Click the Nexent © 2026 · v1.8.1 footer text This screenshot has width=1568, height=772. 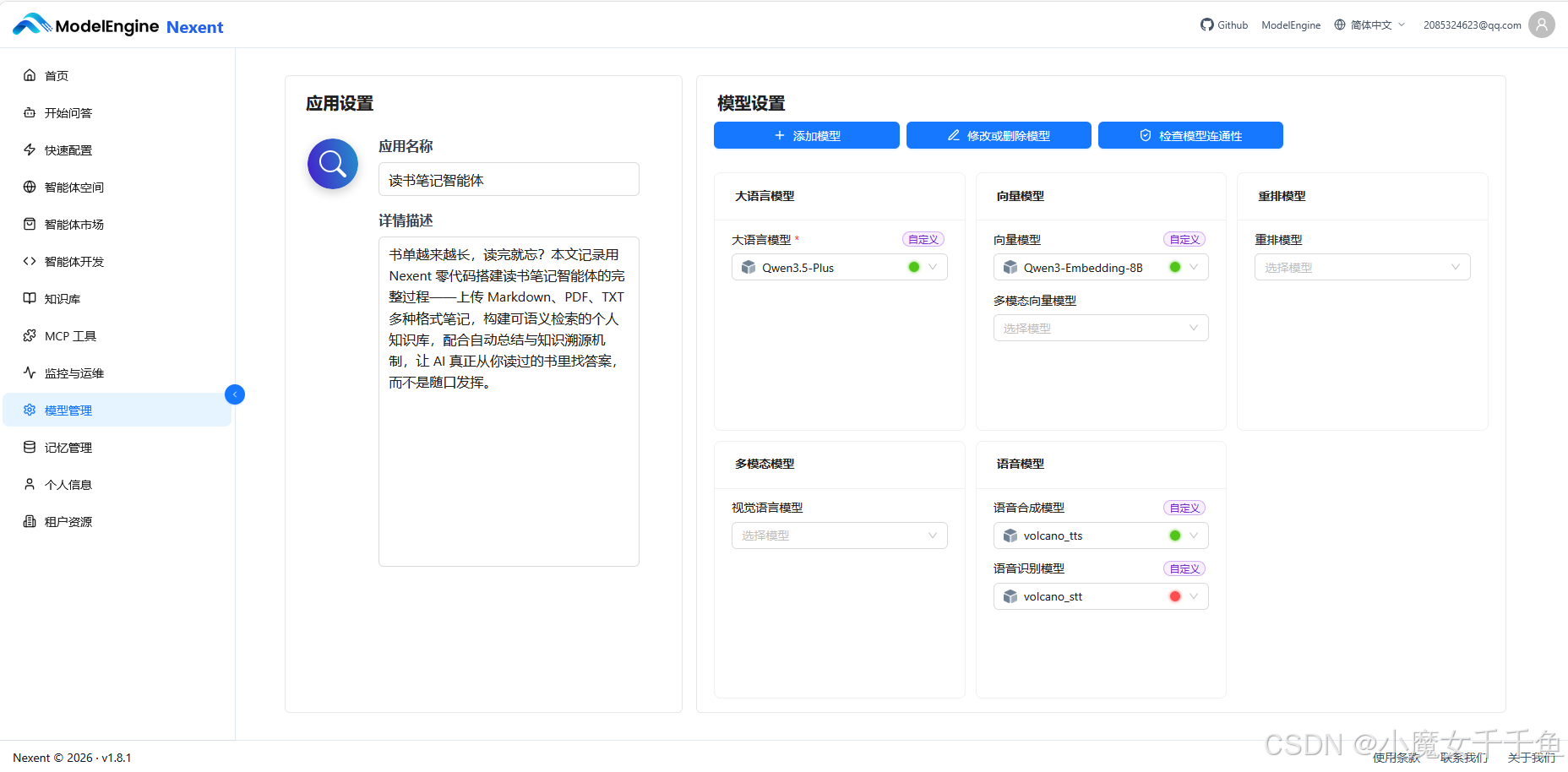click(73, 758)
